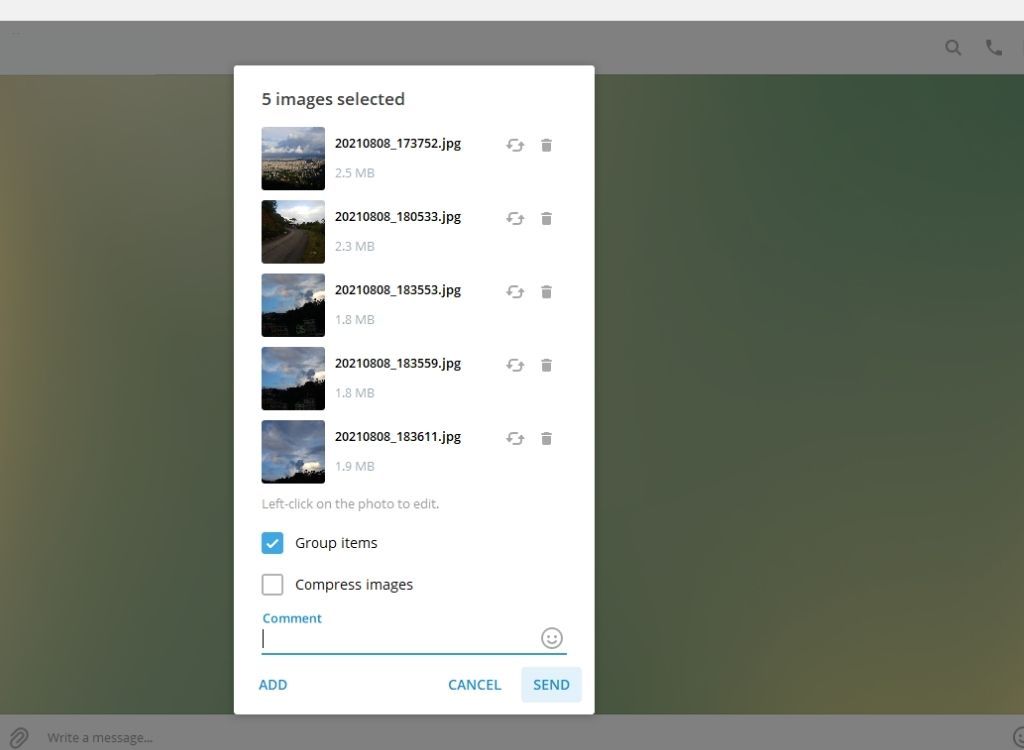Open the search

953,47
